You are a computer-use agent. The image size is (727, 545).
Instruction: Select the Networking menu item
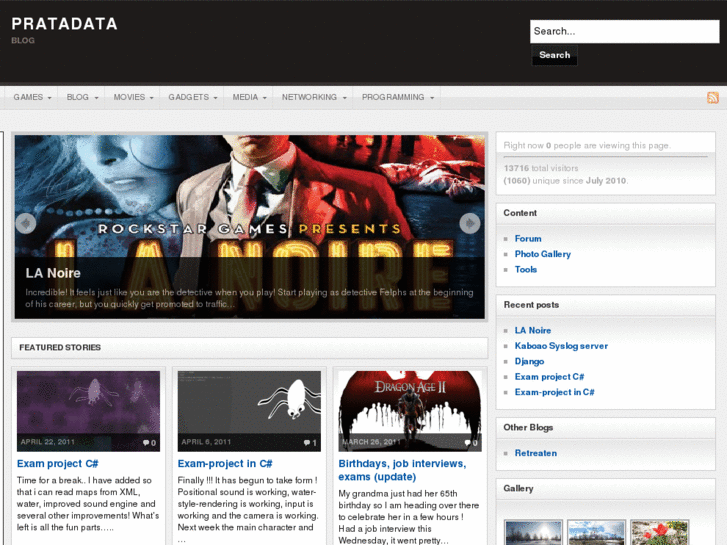click(x=314, y=97)
